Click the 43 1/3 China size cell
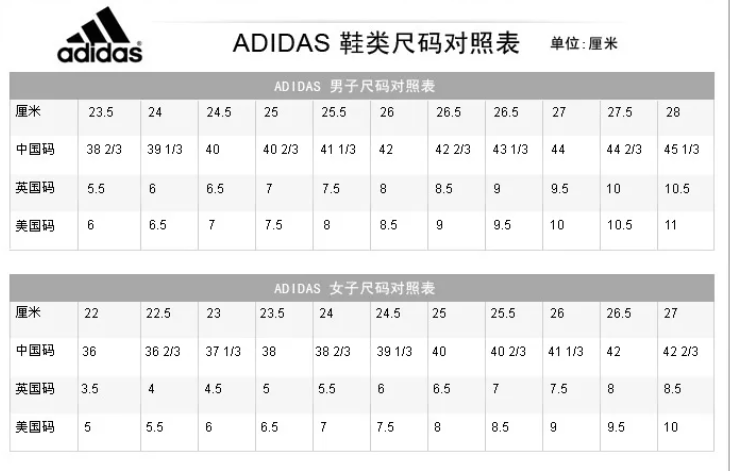730x471 pixels. point(511,150)
